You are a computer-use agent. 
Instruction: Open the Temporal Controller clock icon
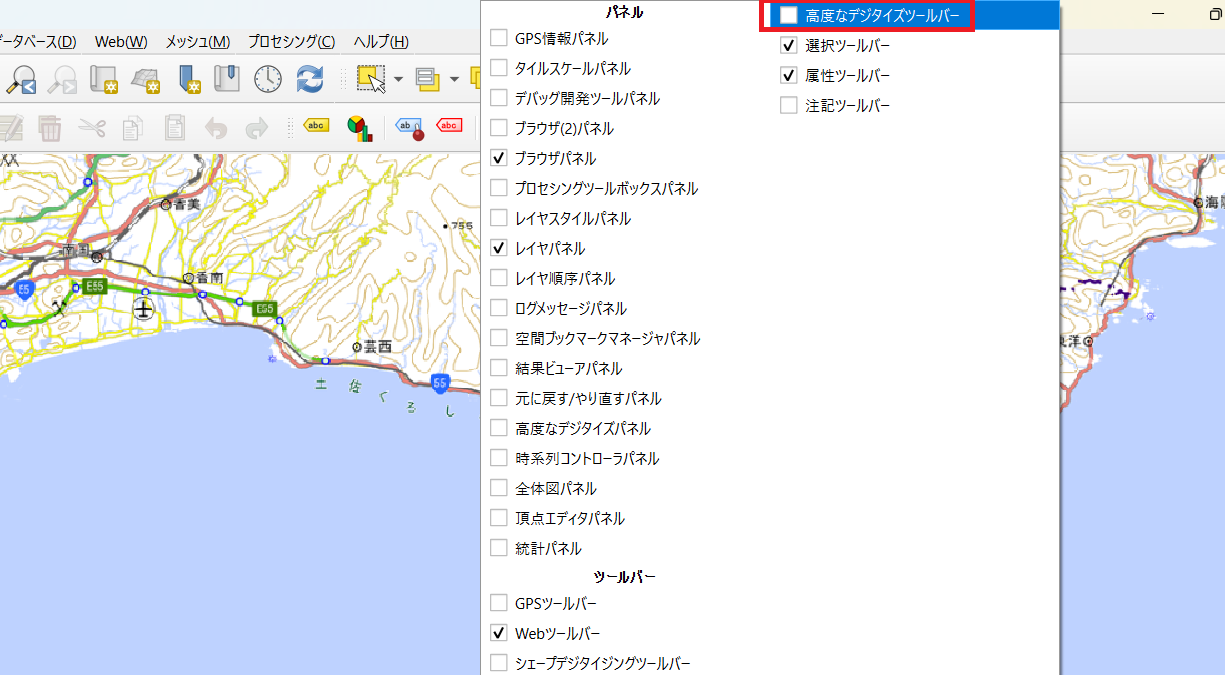point(268,78)
